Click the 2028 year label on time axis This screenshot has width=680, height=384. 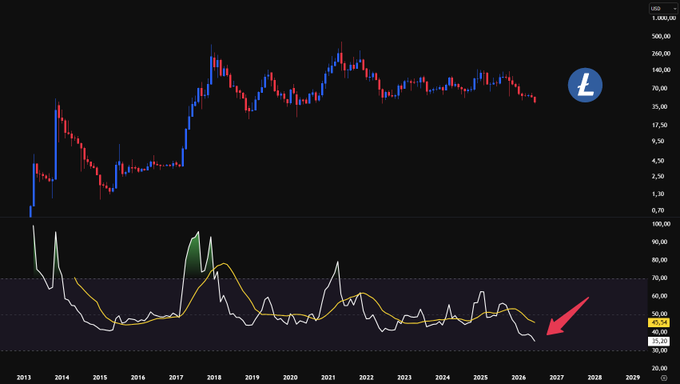point(595,377)
